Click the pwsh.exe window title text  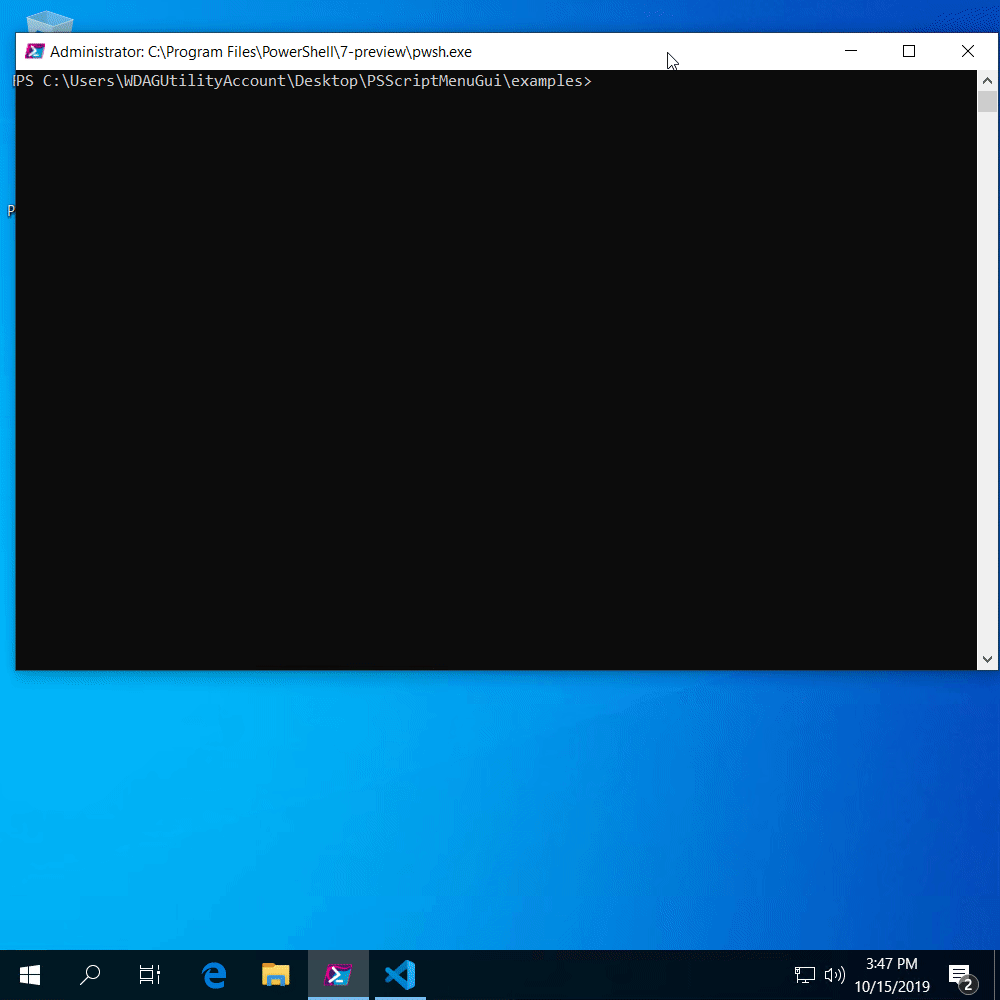tap(260, 52)
